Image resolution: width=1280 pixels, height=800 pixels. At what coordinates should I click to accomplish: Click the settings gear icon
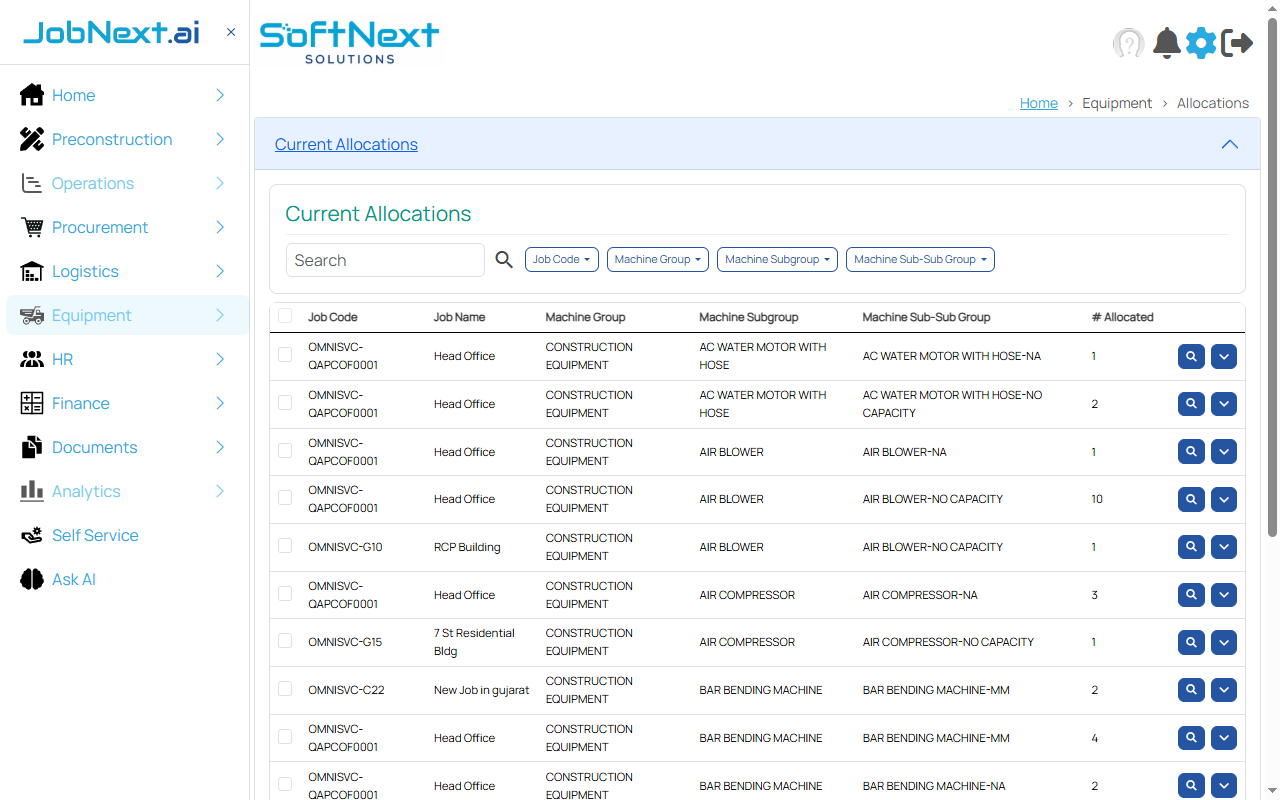(1200, 42)
